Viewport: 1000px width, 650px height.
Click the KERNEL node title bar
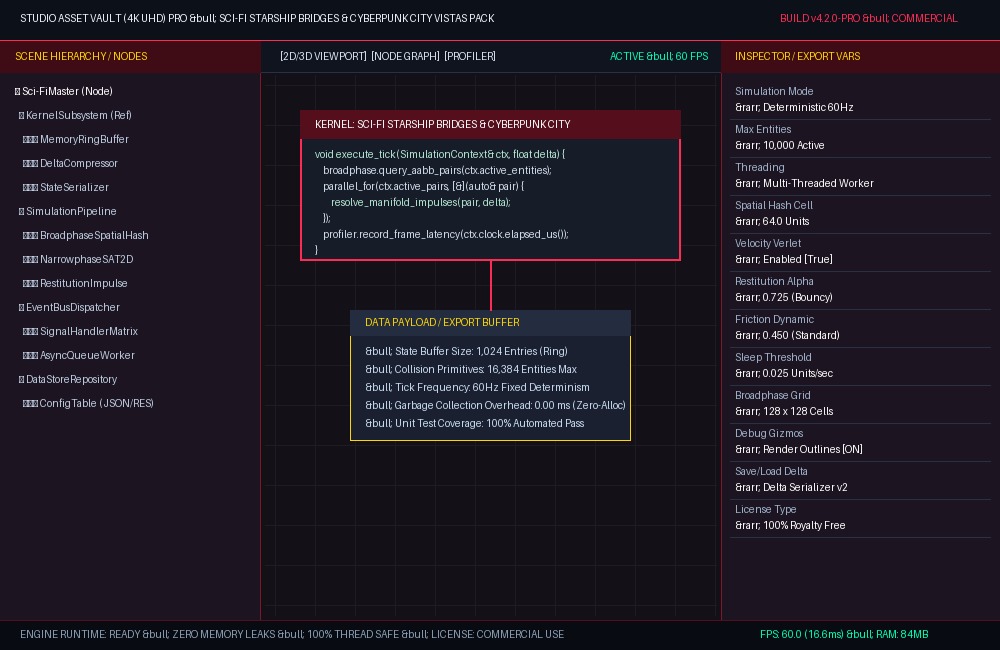coord(490,124)
